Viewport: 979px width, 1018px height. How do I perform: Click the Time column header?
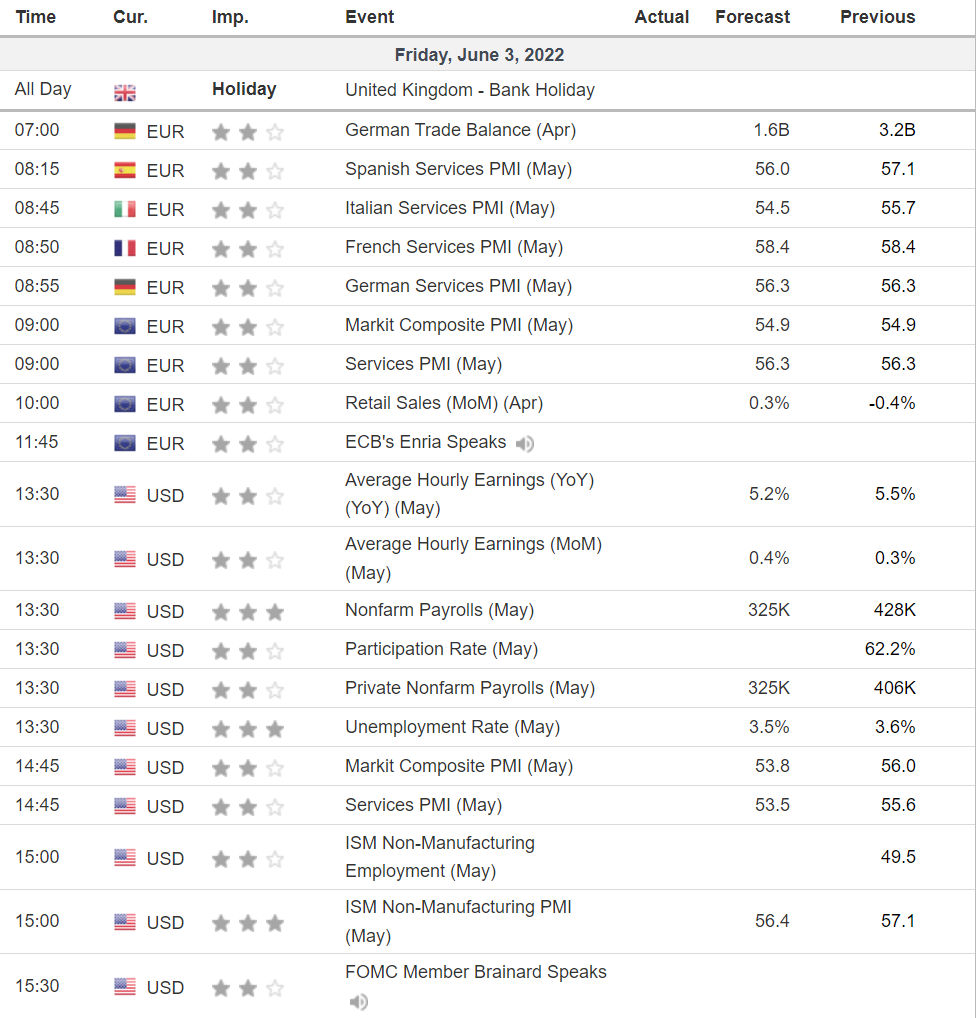[36, 17]
